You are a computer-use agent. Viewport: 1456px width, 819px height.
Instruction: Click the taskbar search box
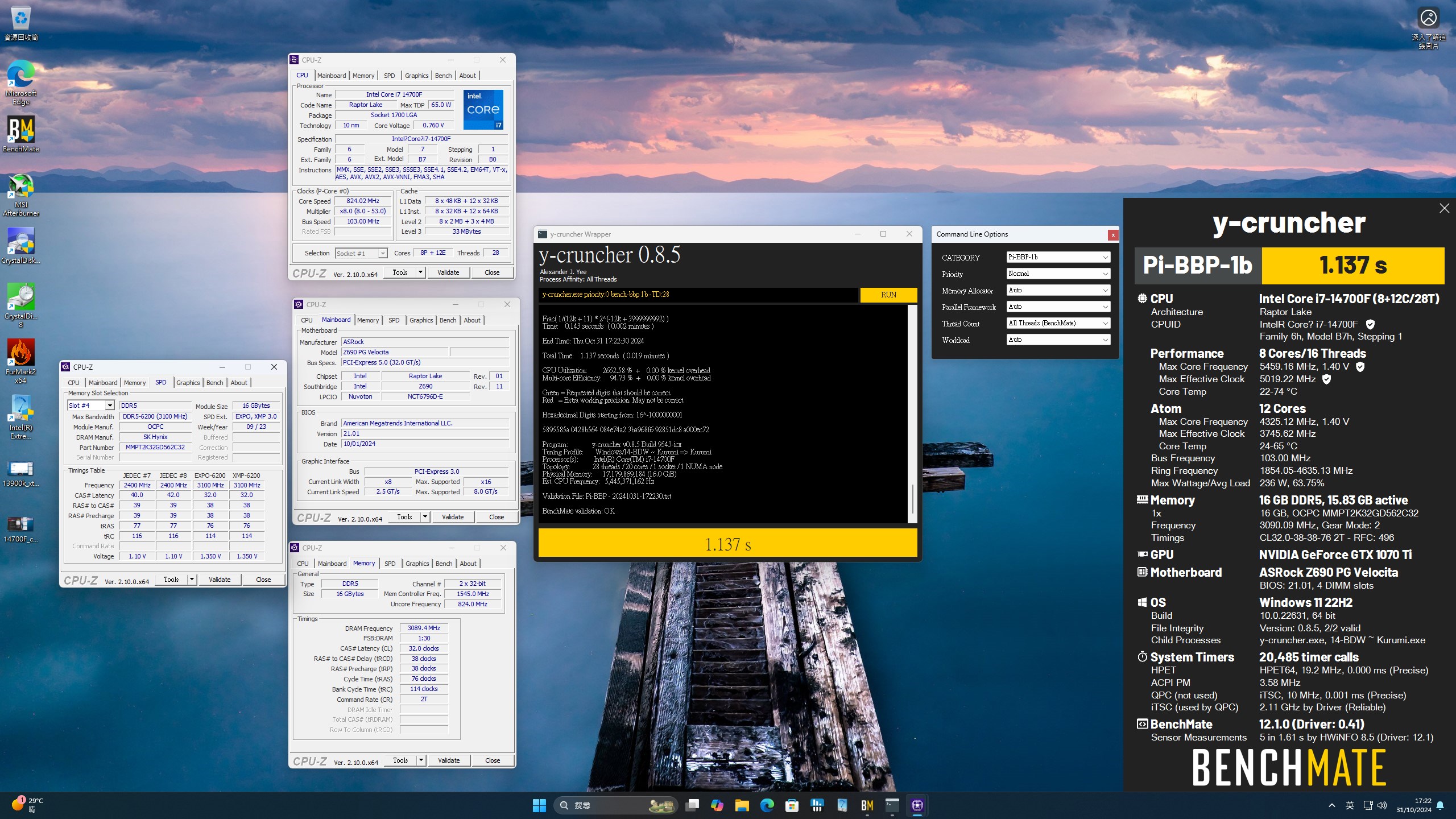tap(615, 805)
